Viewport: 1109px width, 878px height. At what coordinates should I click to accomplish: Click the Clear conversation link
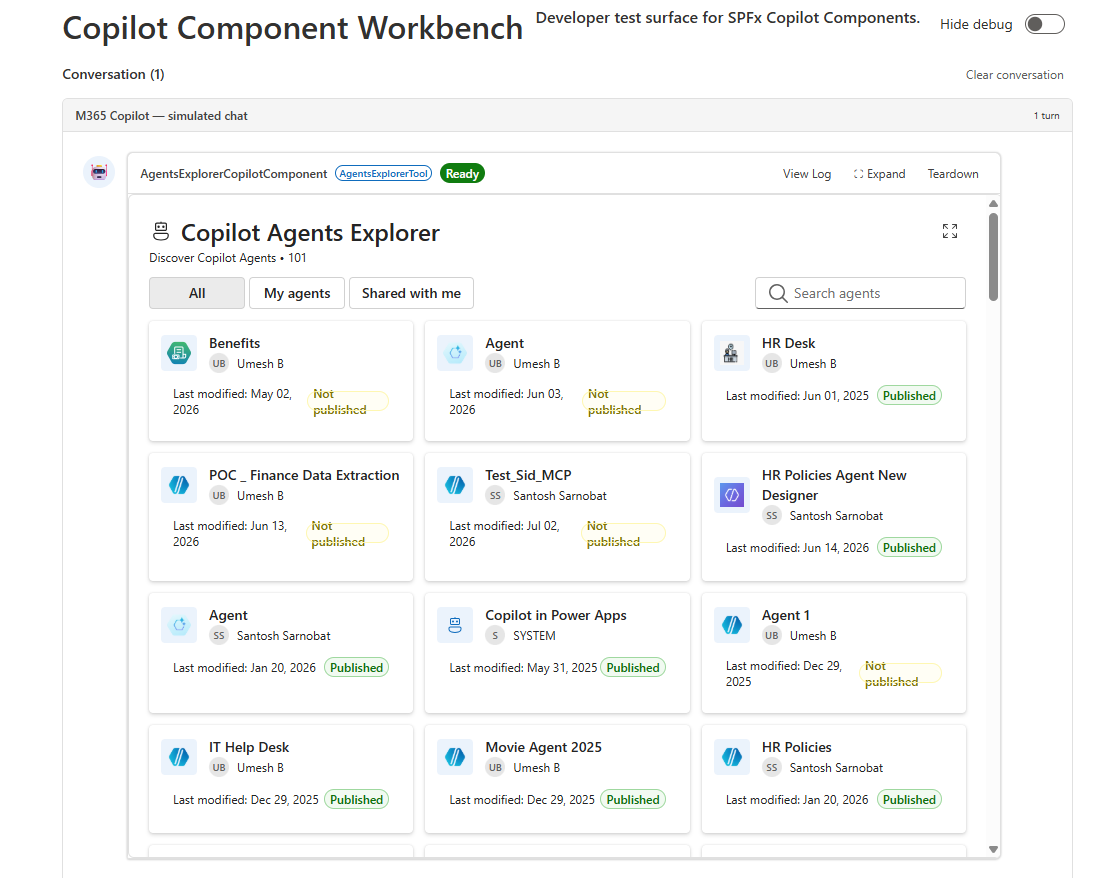[1014, 75]
